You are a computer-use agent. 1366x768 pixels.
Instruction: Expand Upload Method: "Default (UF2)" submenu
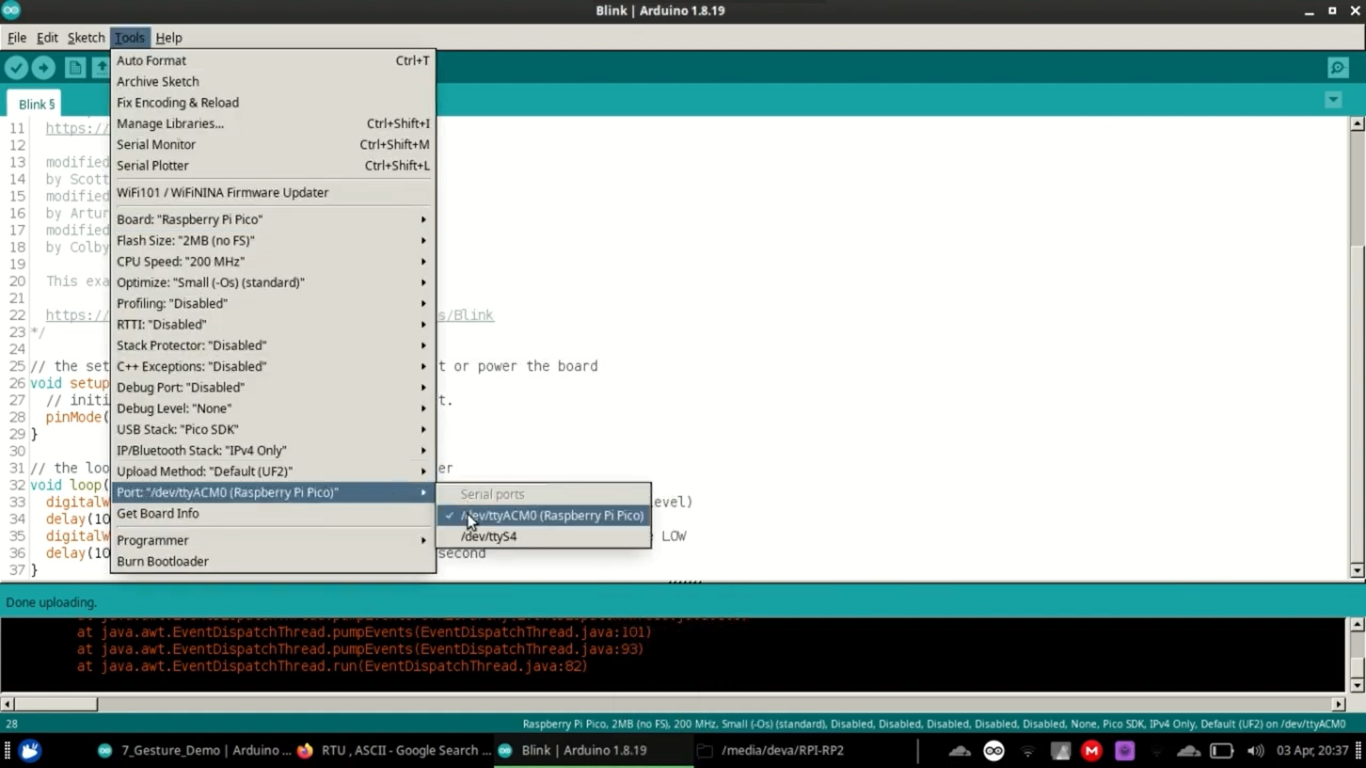273,471
